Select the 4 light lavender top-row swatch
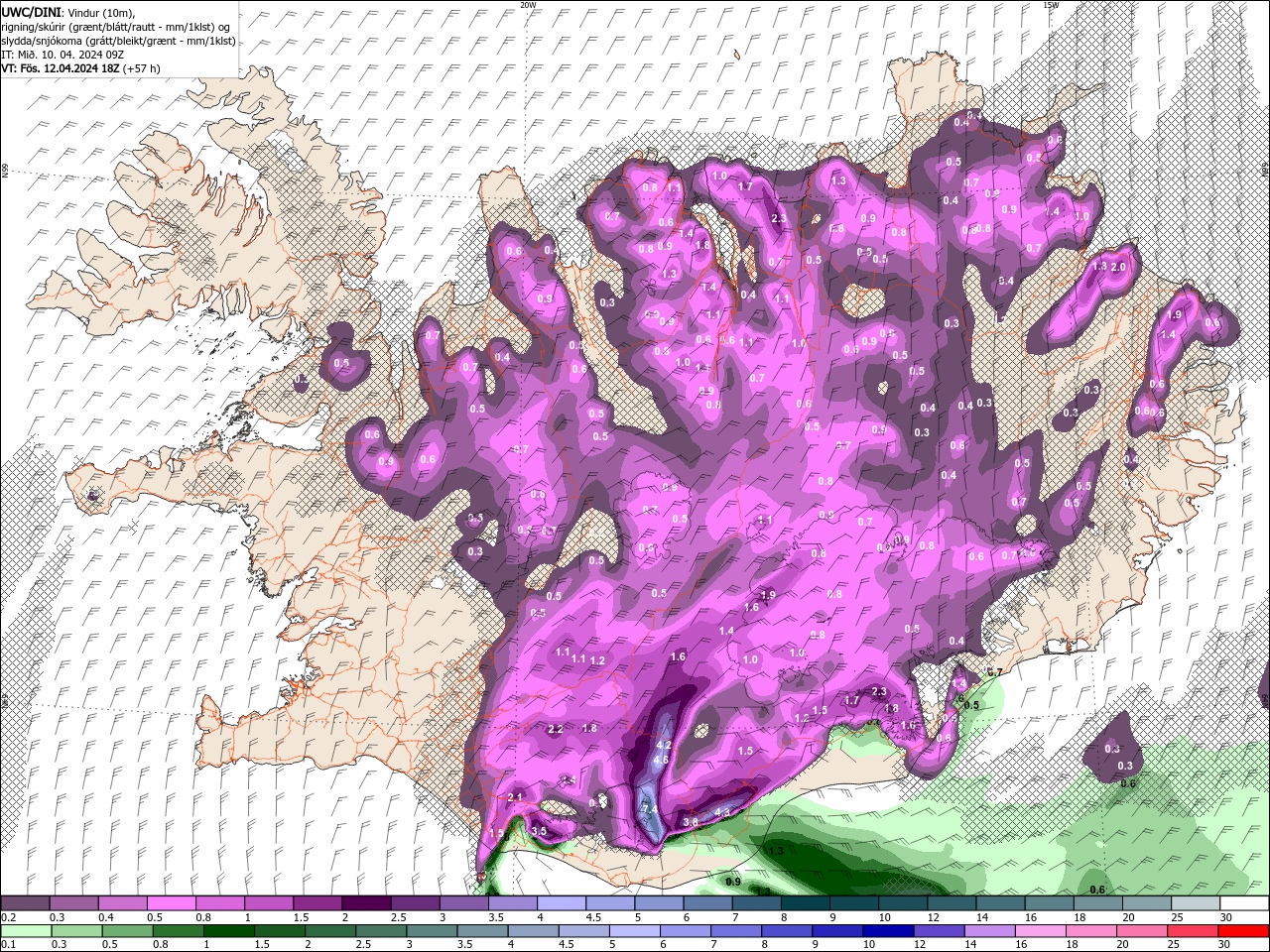Screen dimensions: 1270x952 pos(561,903)
